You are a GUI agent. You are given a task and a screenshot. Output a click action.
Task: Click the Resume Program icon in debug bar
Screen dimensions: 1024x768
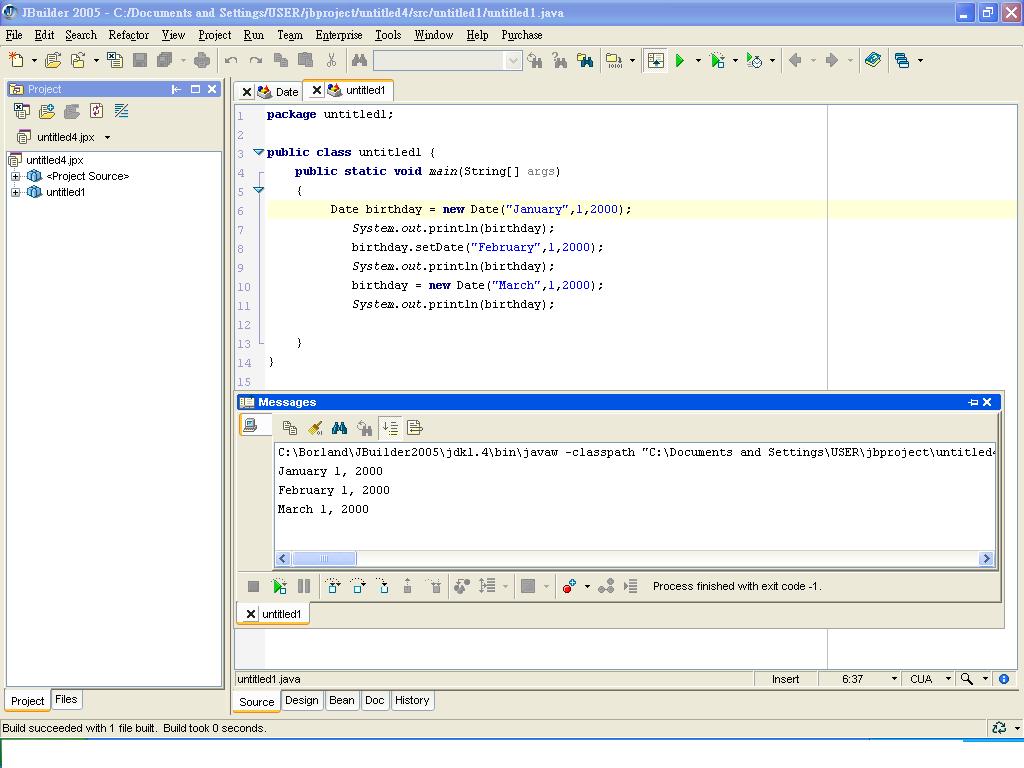coord(280,586)
